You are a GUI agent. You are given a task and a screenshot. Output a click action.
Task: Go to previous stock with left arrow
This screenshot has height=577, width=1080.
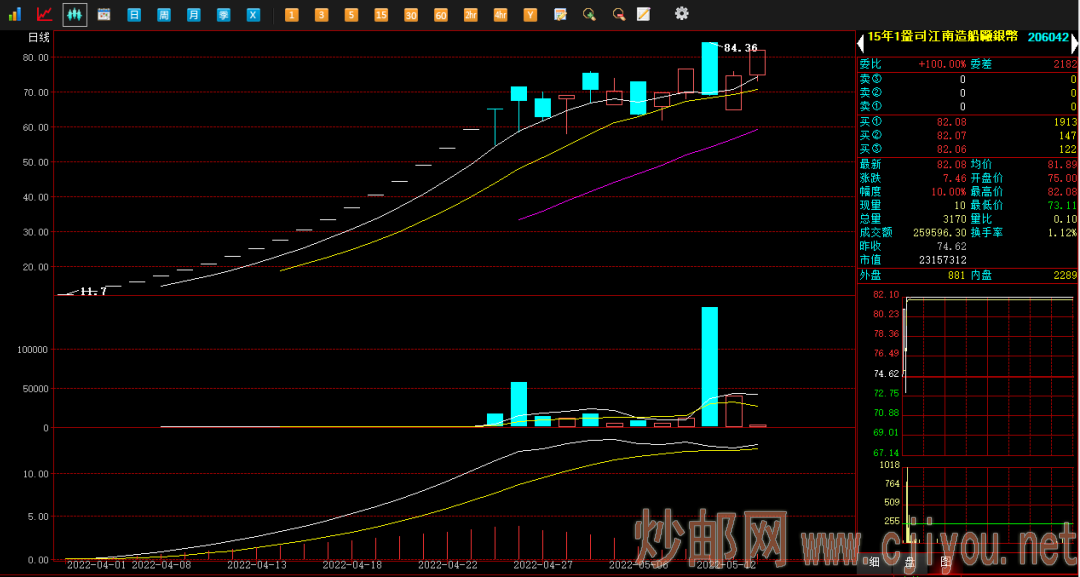pyautogui.click(x=860, y=43)
